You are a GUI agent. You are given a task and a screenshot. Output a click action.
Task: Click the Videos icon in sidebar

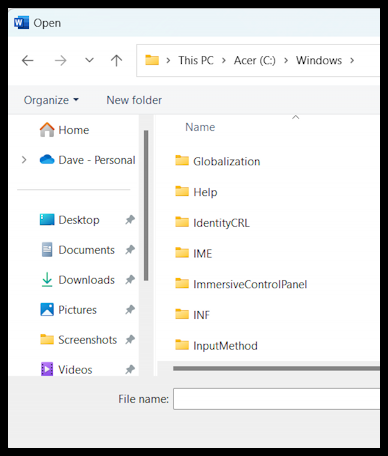tap(47, 369)
